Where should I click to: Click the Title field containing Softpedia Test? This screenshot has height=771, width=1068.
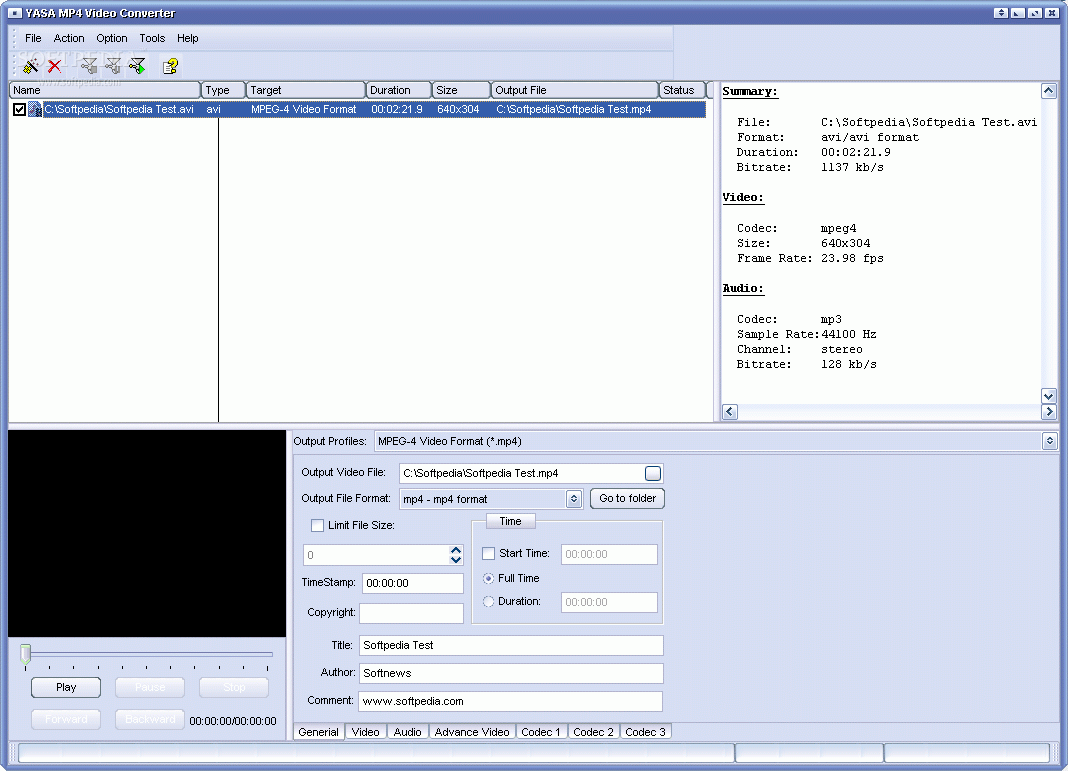point(511,645)
